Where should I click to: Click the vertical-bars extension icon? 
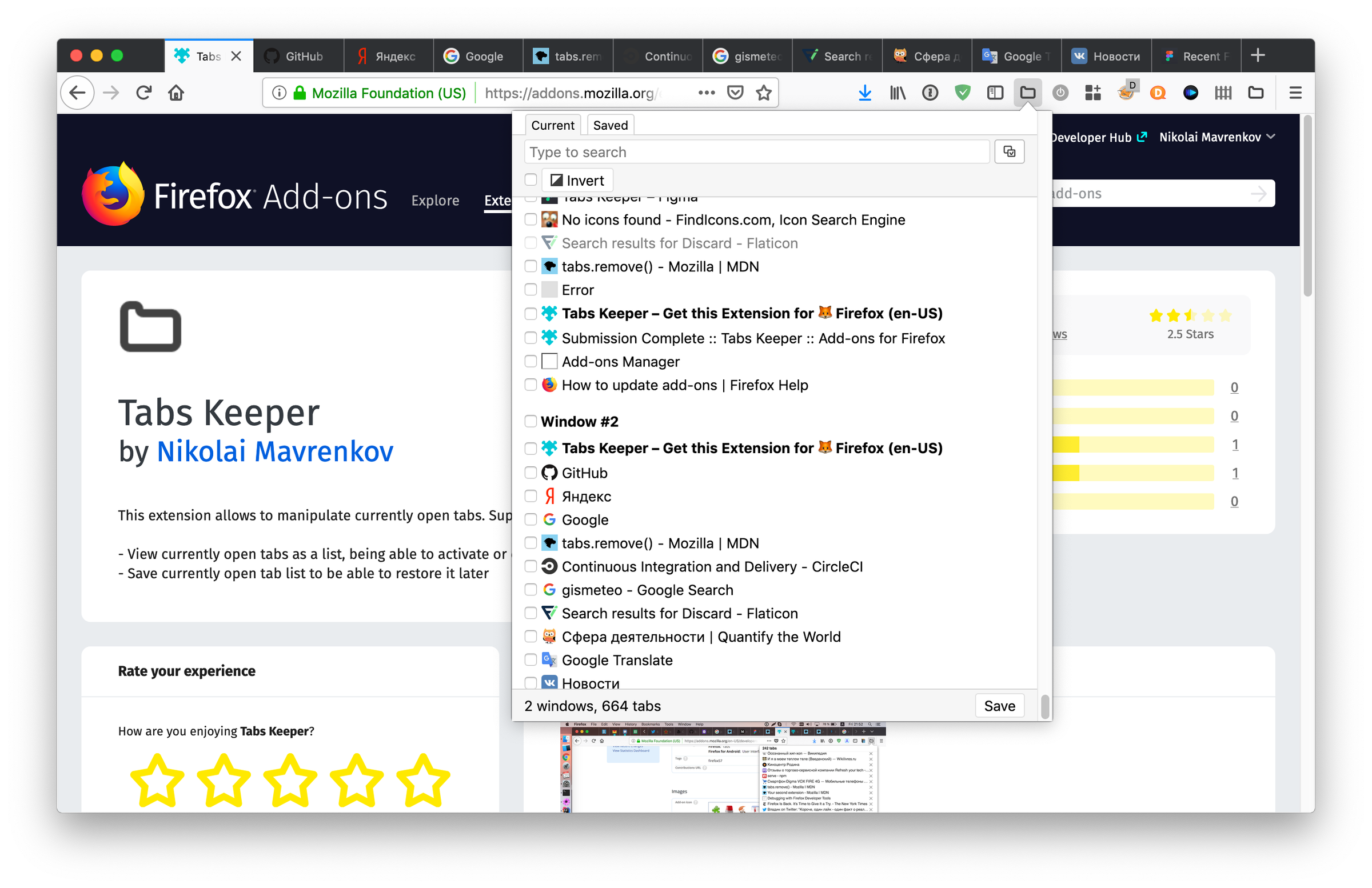[1223, 92]
